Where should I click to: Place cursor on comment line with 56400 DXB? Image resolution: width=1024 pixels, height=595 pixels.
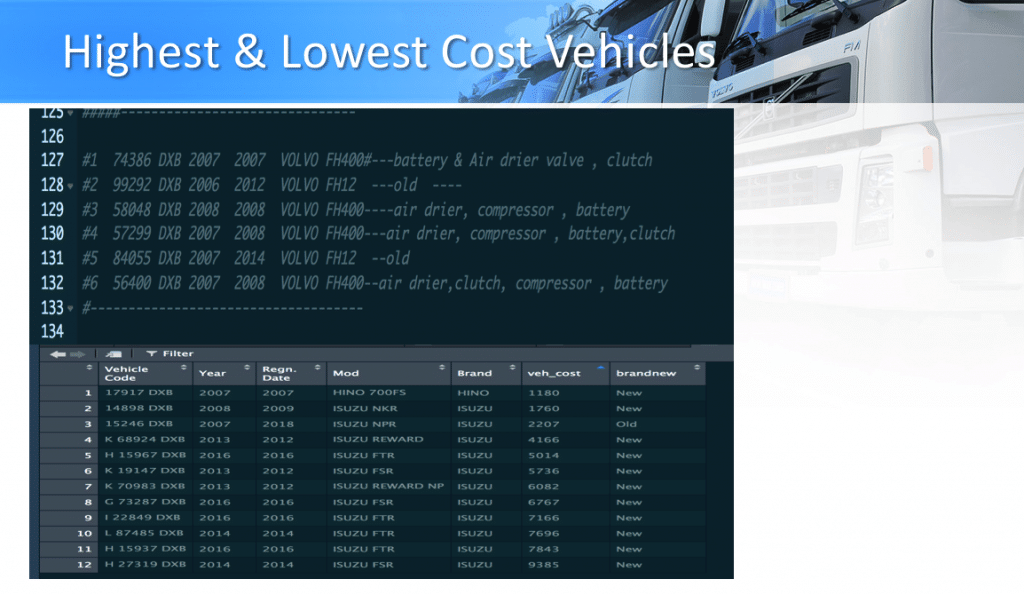coord(375,283)
